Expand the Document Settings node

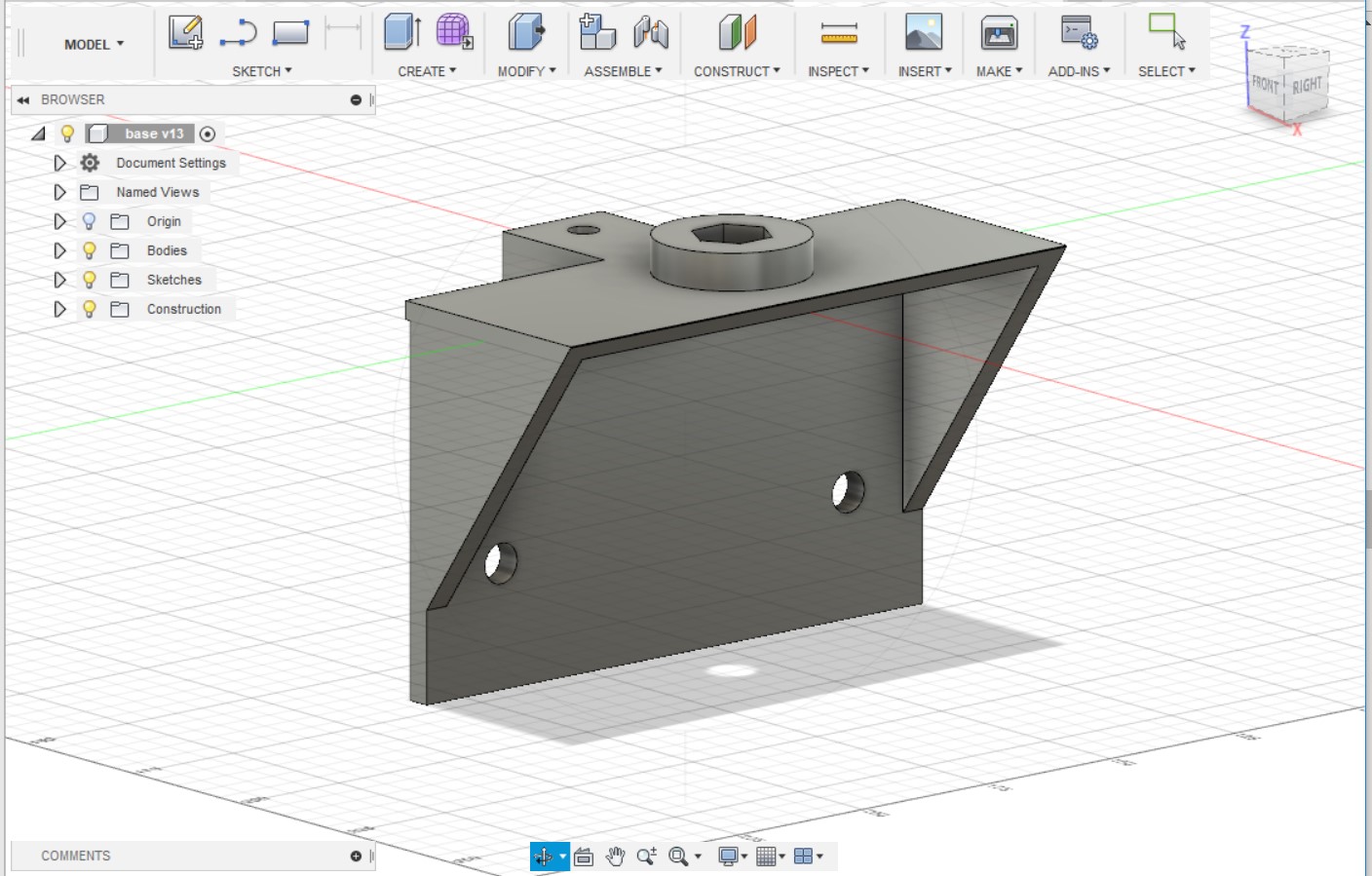tap(59, 163)
